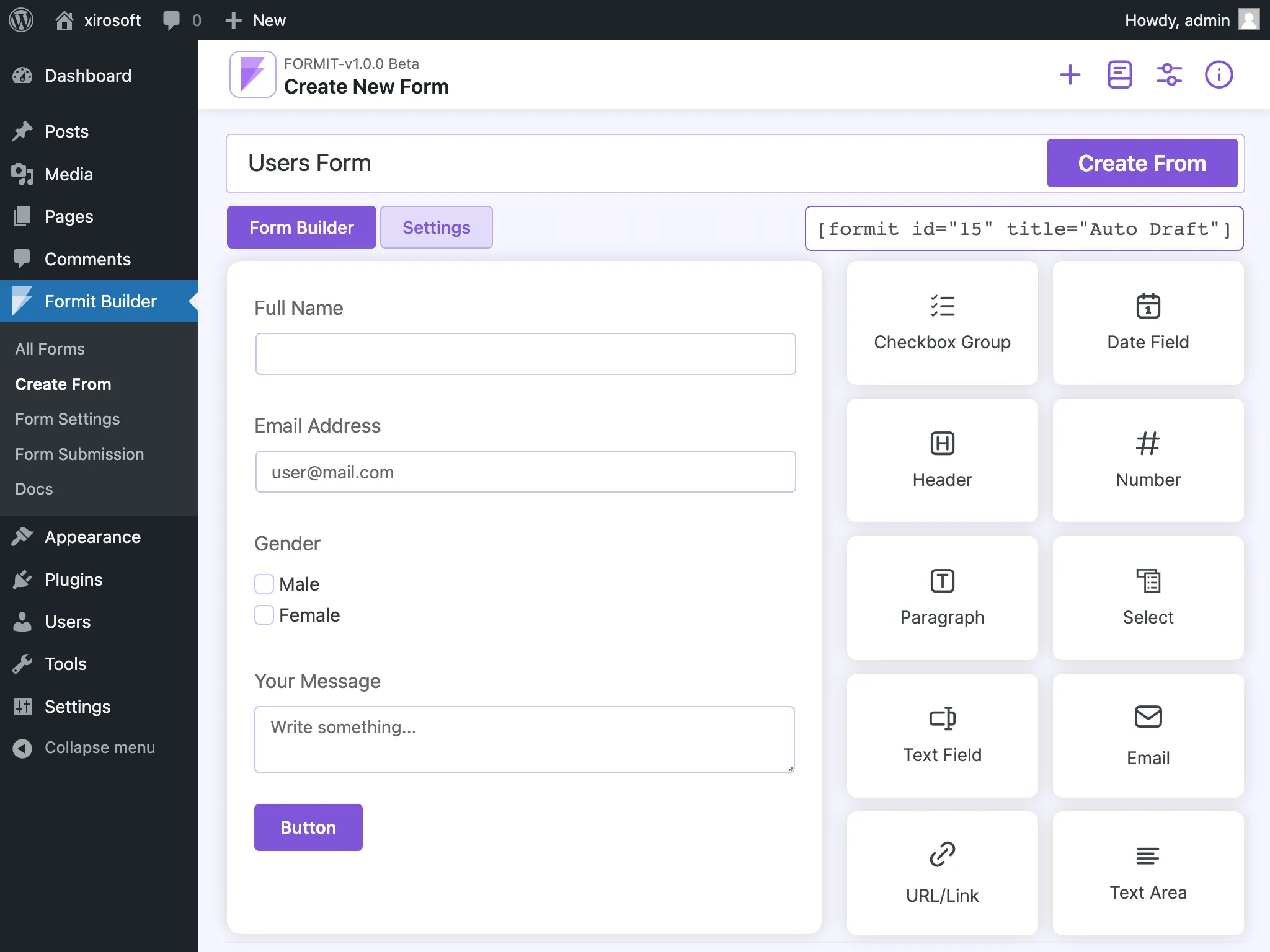Click the plus icon to add new form
The width and height of the screenshot is (1270, 952).
[x=1070, y=75]
